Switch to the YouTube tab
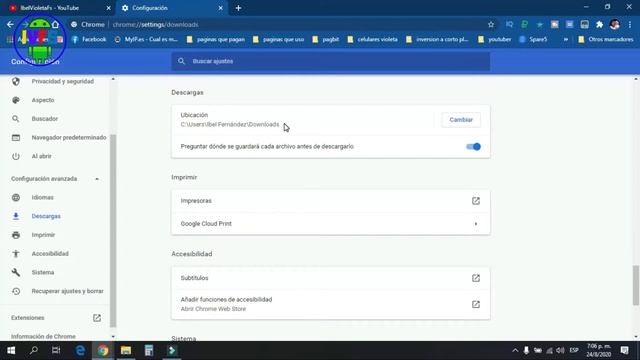Screen dimensions: 640x360 click(58, 8)
